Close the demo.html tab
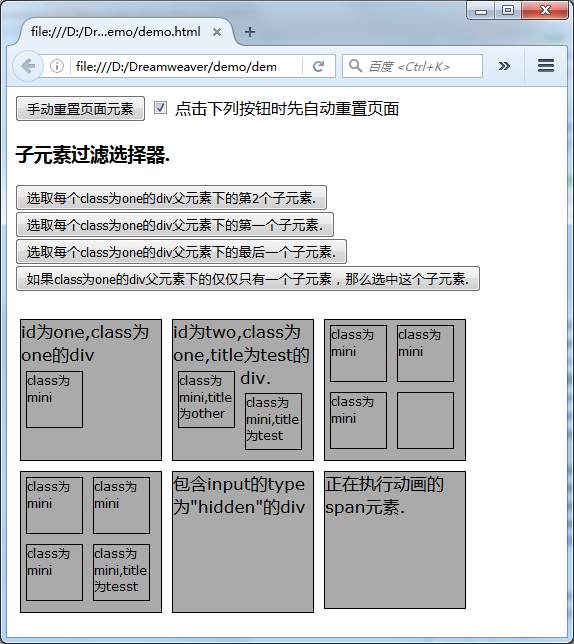Image resolution: width=574 pixels, height=644 pixels. pos(217,32)
